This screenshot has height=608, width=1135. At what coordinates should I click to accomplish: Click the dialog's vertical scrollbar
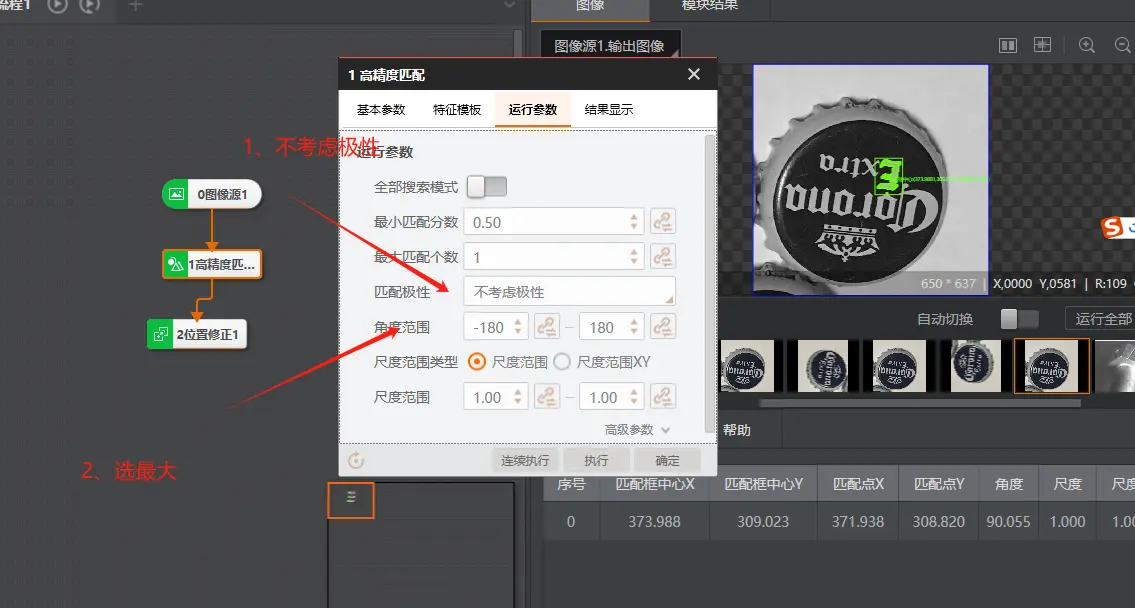[x=709, y=282]
